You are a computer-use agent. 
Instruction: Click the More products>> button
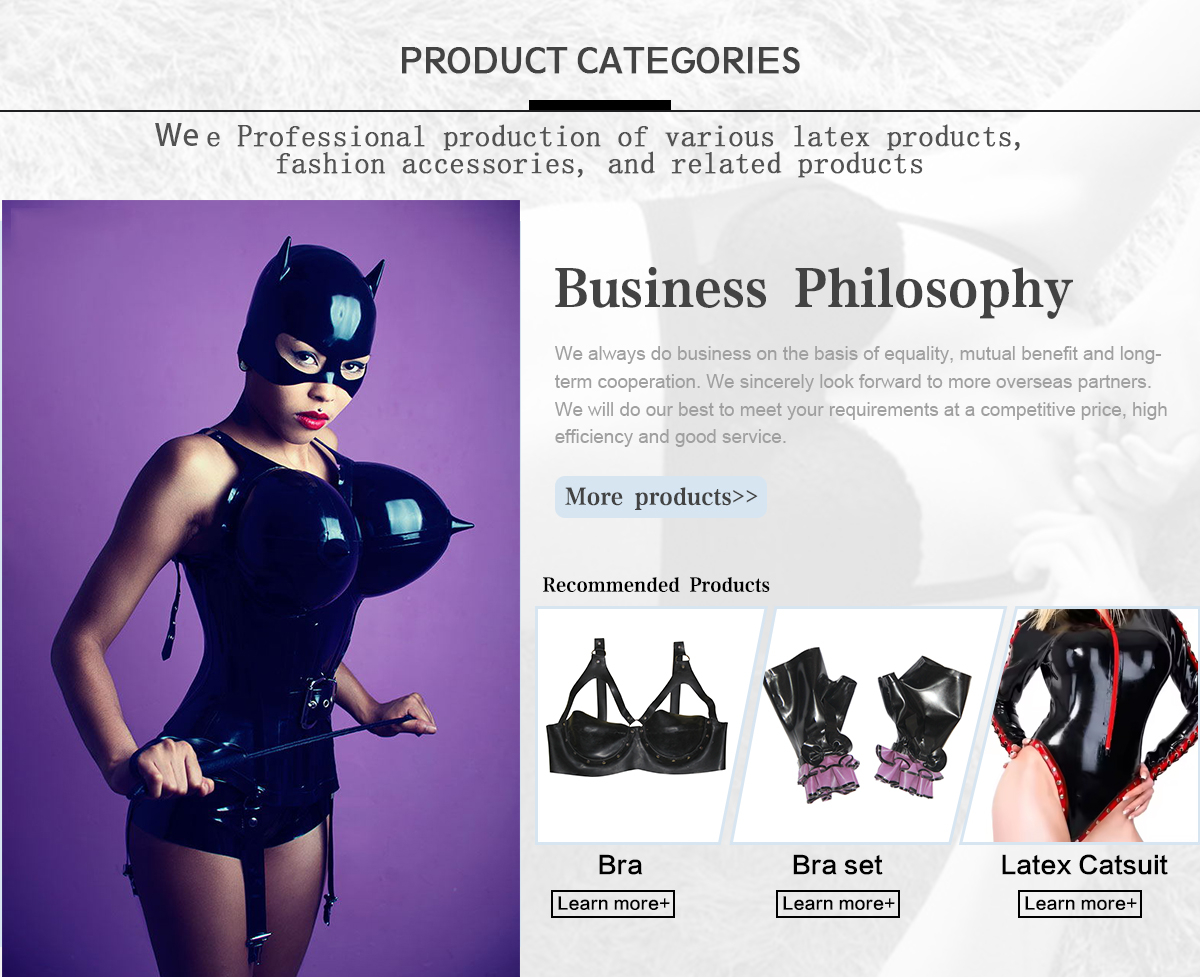click(x=661, y=497)
